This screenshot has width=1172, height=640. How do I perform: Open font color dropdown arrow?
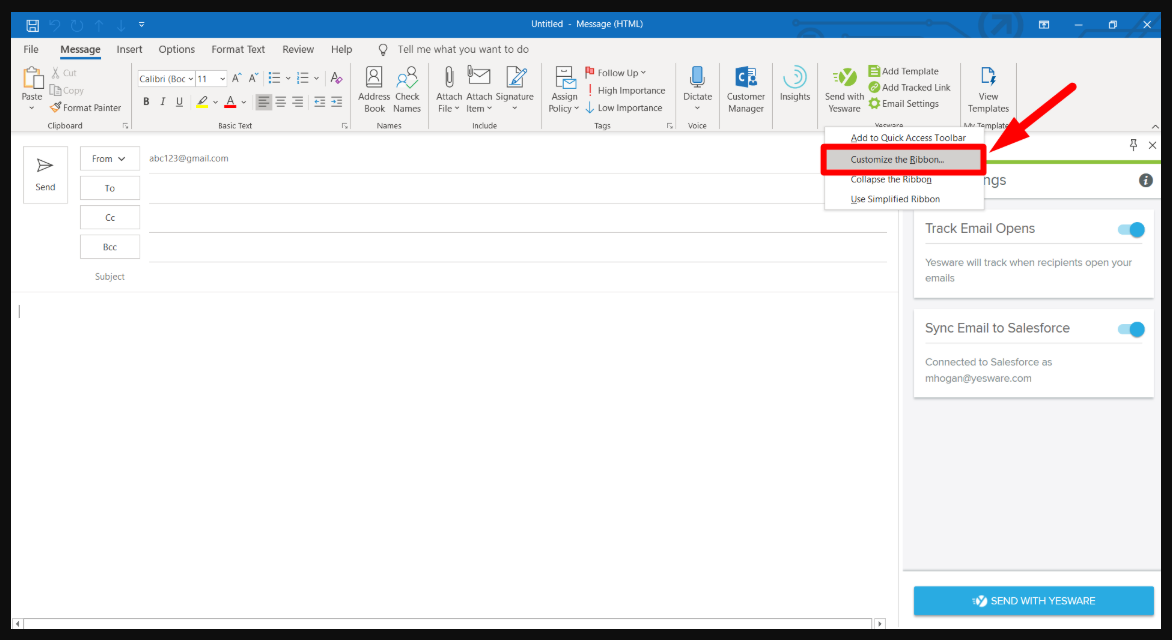click(x=244, y=102)
